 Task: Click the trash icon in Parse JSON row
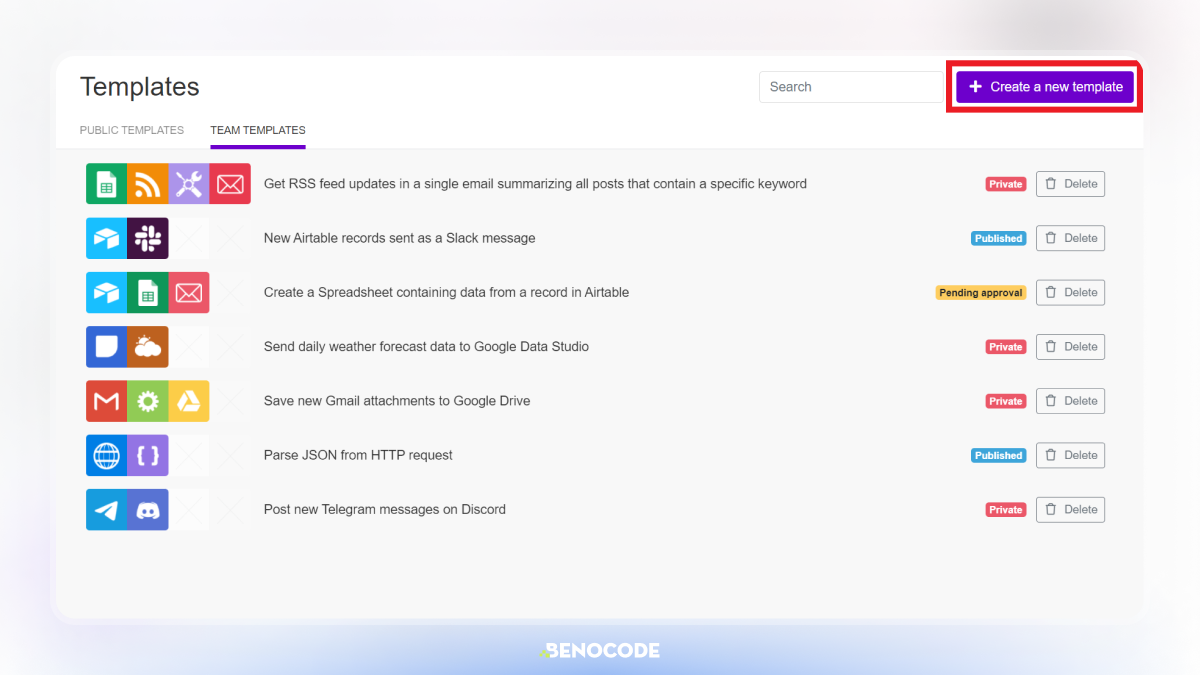tap(1051, 455)
